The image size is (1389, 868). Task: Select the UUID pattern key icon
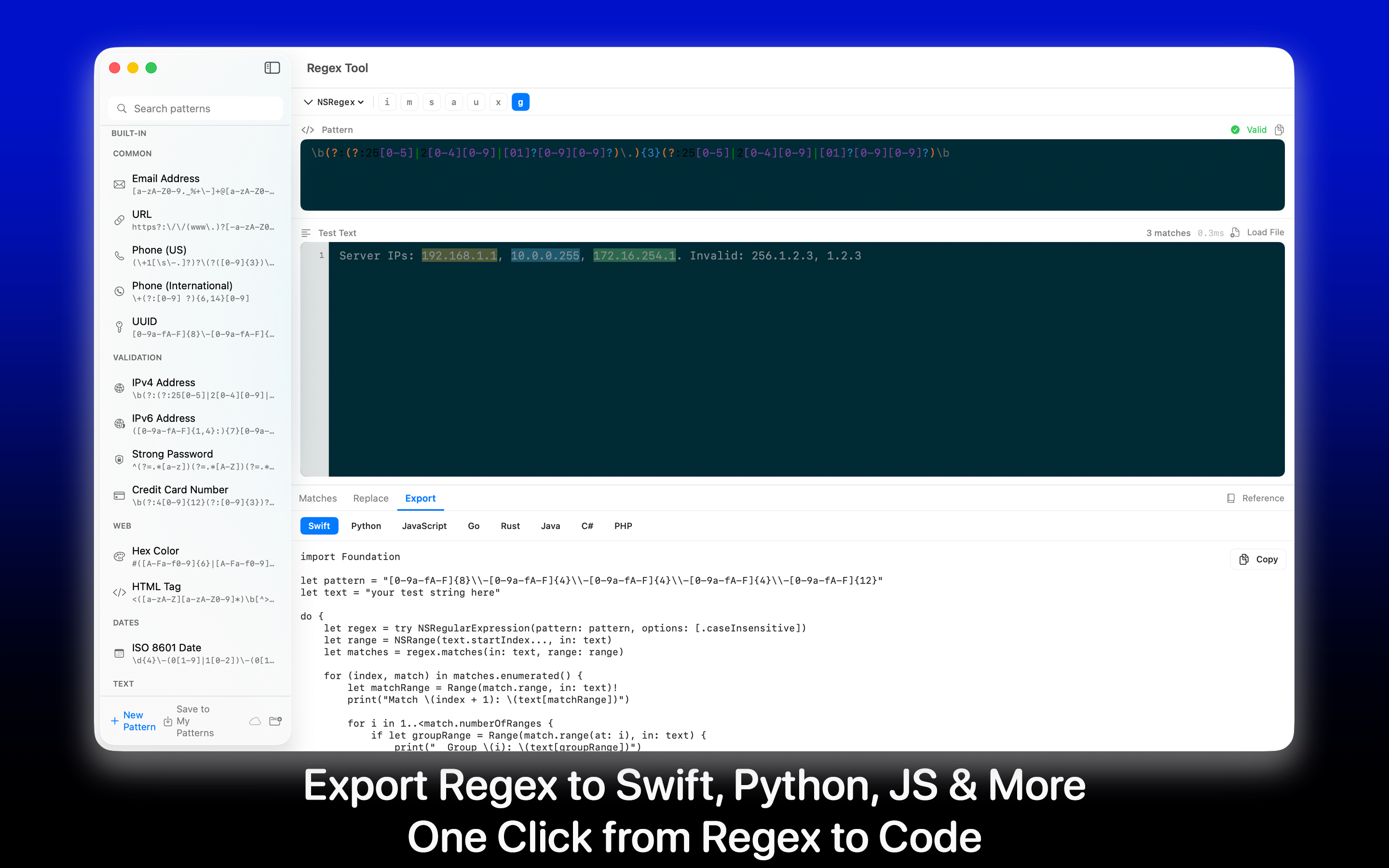119,326
